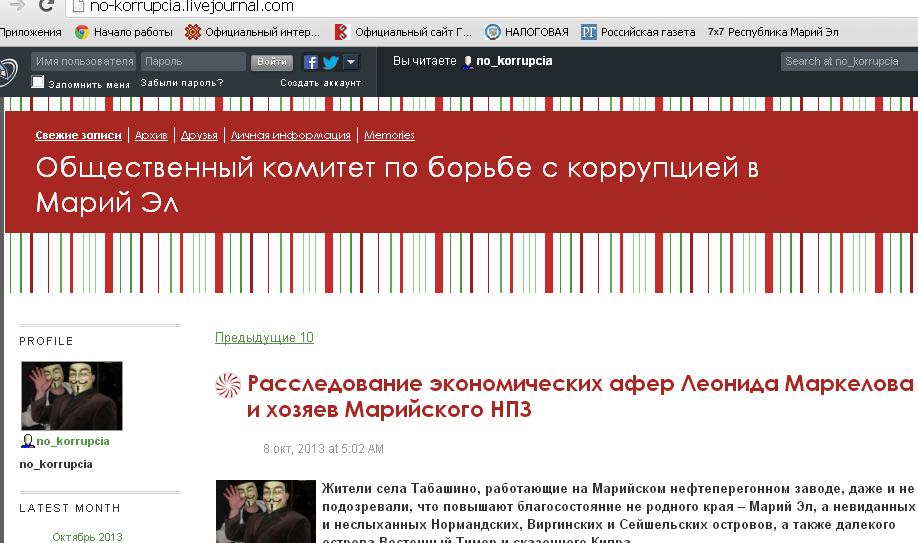Click the Twitter login icon
Viewport: 918px width, 543px height.
click(329, 62)
